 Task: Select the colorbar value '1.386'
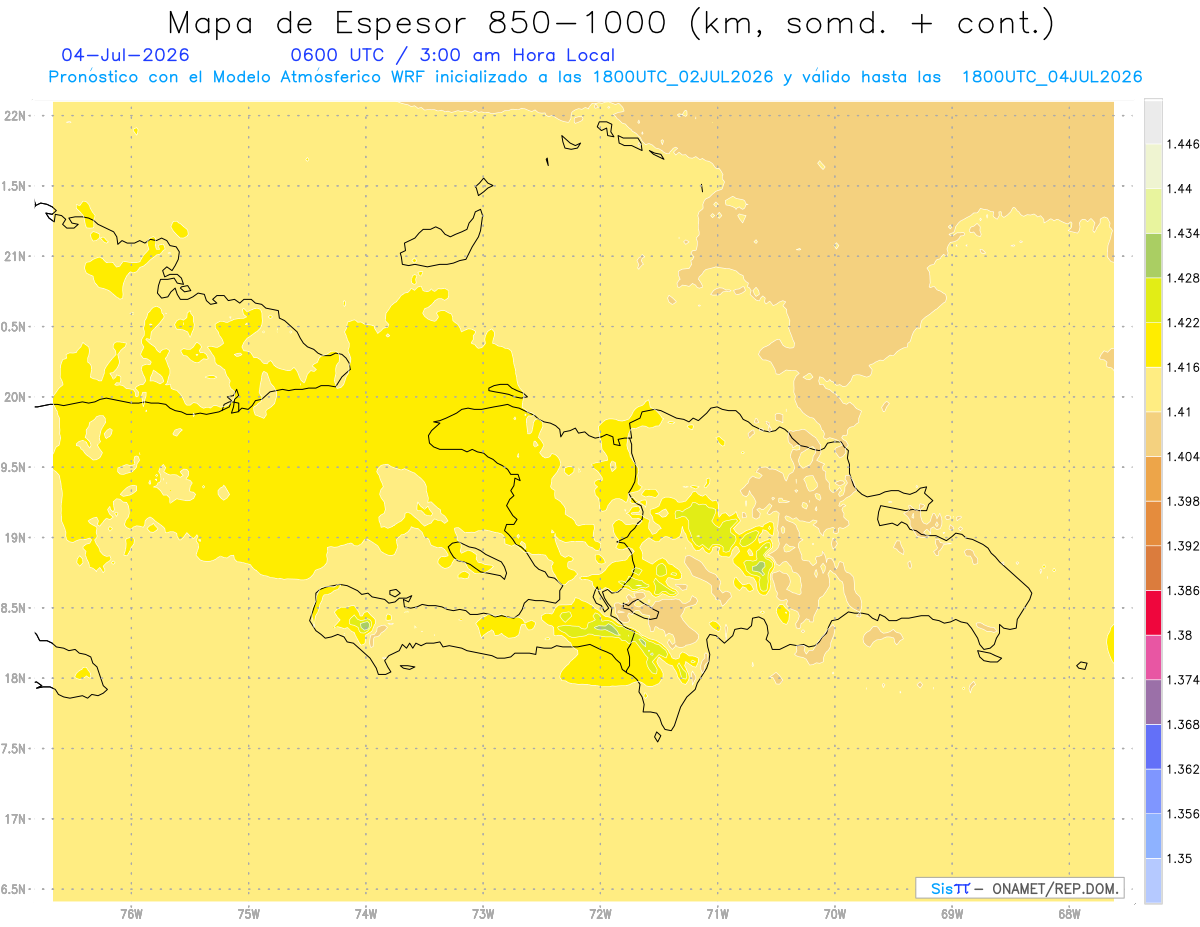[1182, 590]
